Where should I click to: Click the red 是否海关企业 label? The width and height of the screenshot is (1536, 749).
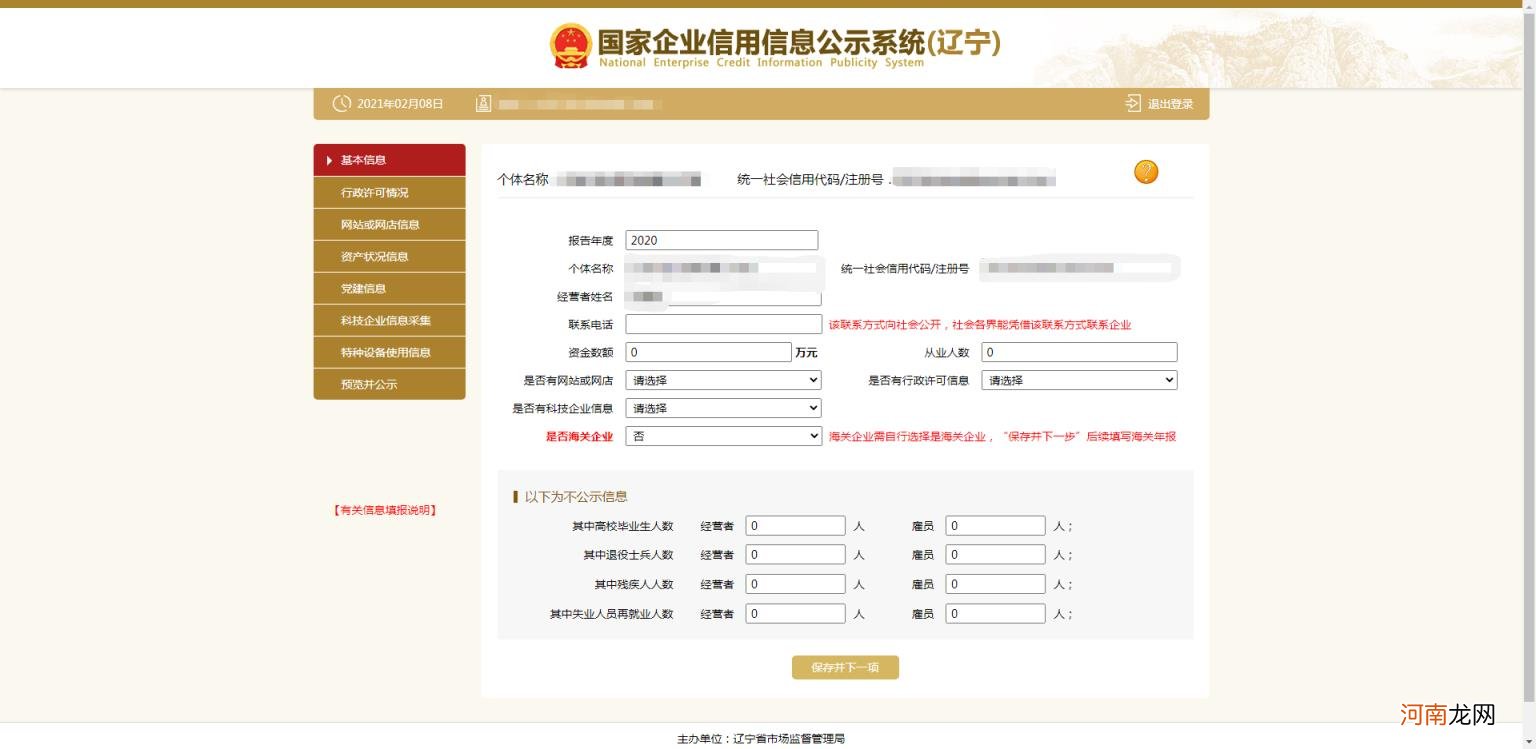click(579, 437)
